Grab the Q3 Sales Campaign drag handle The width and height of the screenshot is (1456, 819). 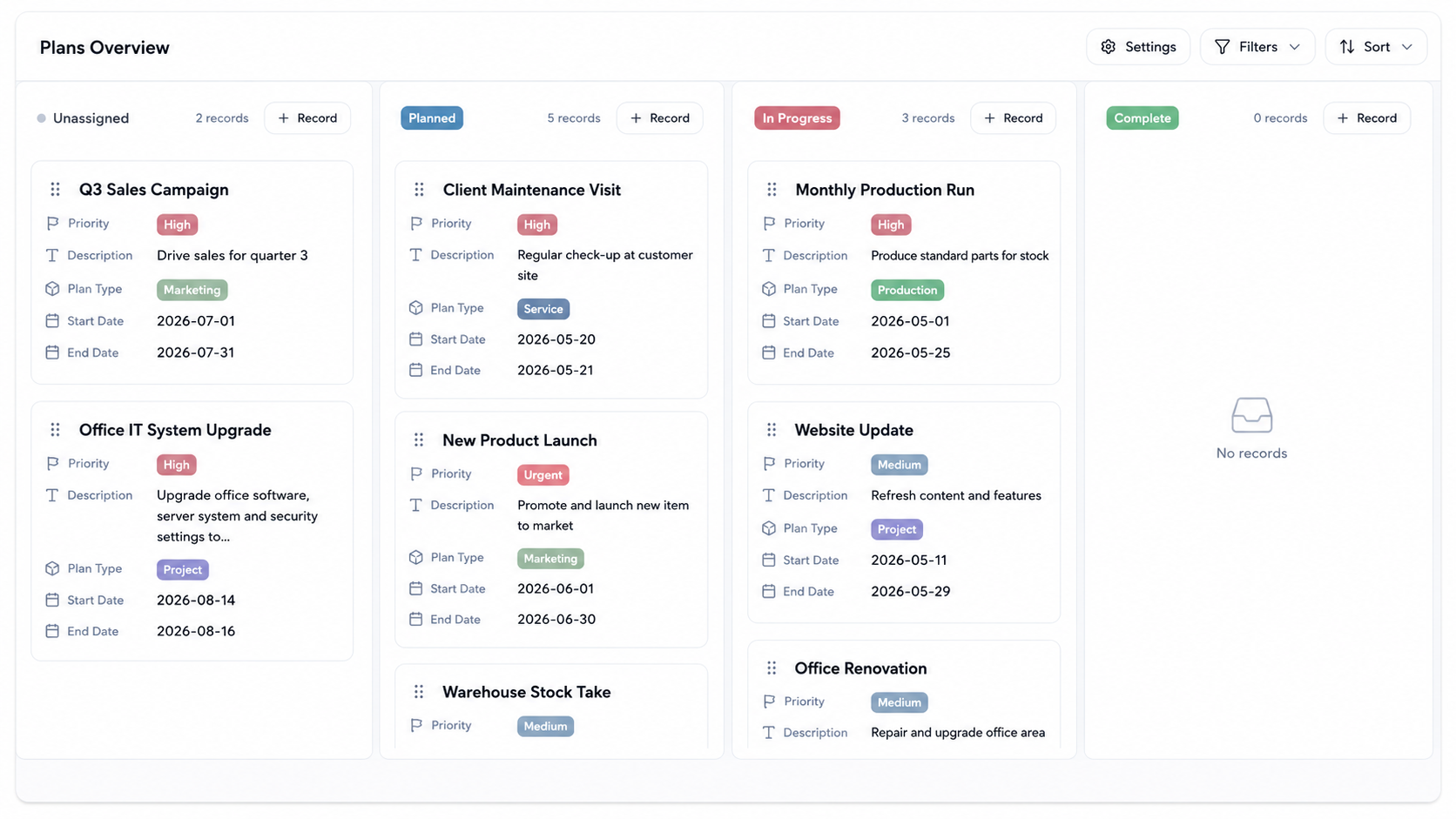pos(55,190)
